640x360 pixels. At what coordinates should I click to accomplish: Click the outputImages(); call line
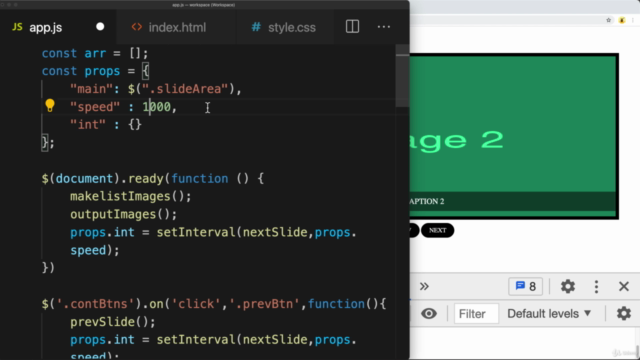click(124, 214)
